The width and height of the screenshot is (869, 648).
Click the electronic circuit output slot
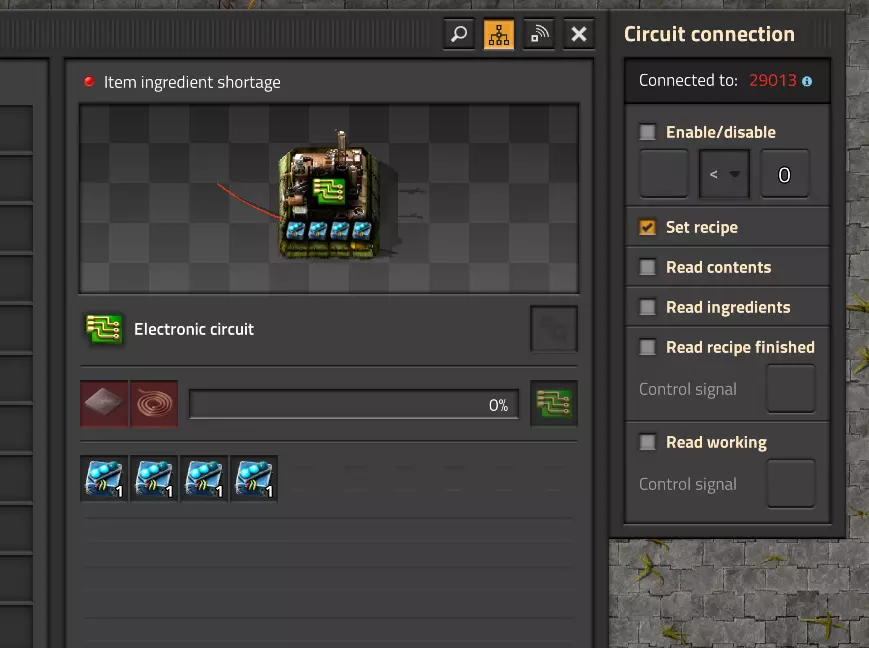[554, 404]
